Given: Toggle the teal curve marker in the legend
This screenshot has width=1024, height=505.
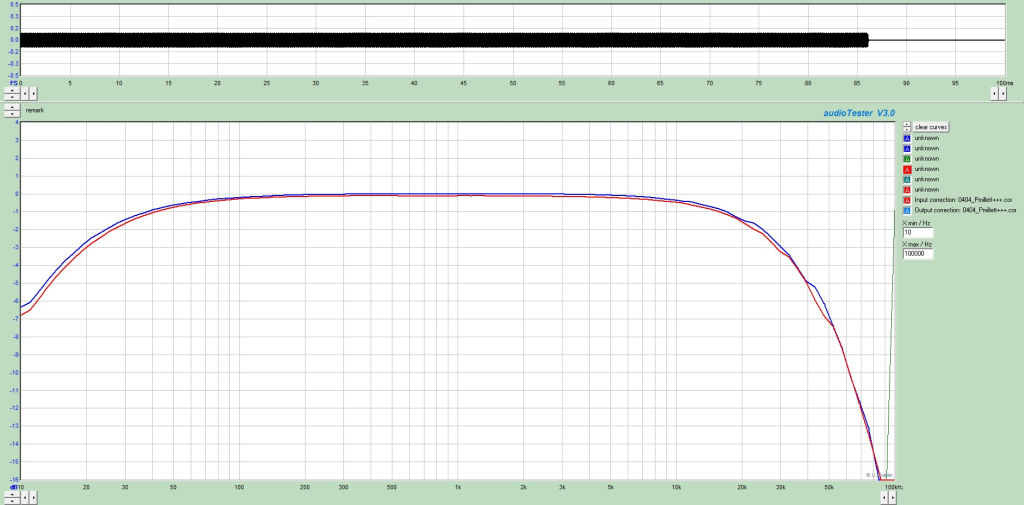Looking at the screenshot, I should [x=908, y=180].
